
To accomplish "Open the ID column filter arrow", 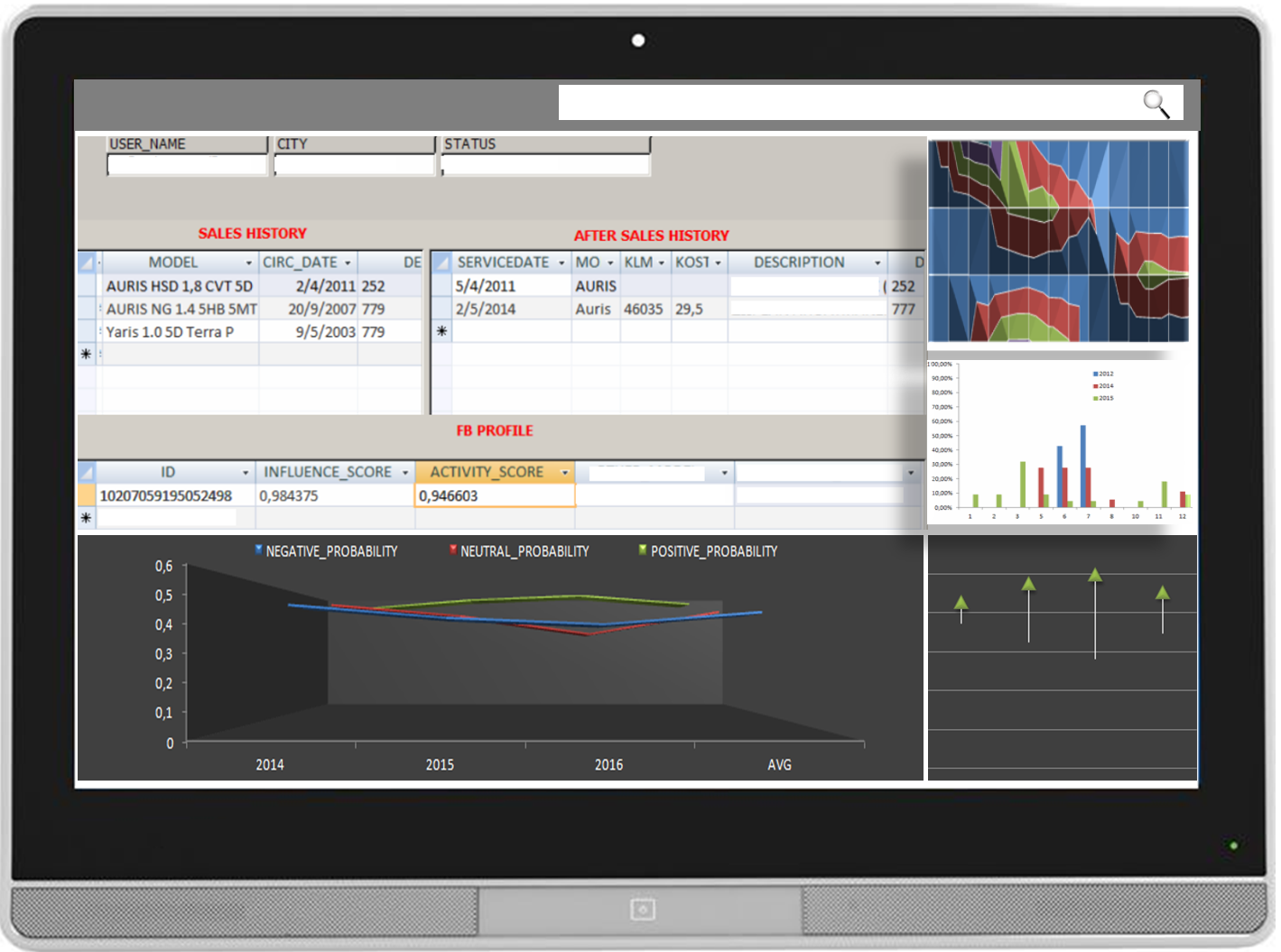I will point(246,473).
